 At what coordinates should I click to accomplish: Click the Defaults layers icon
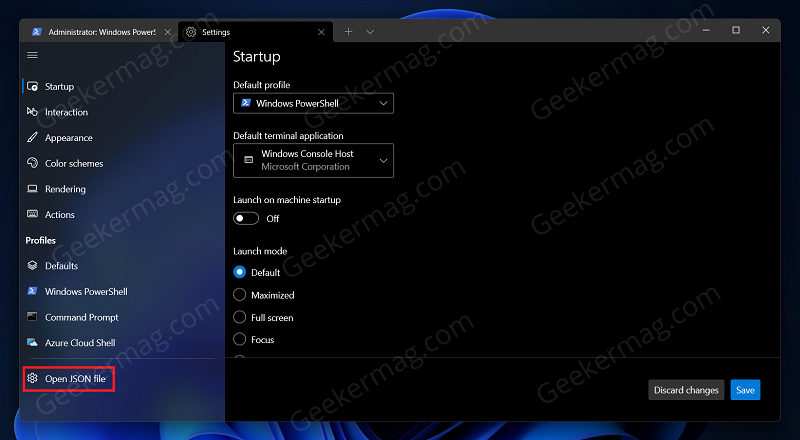click(32, 265)
